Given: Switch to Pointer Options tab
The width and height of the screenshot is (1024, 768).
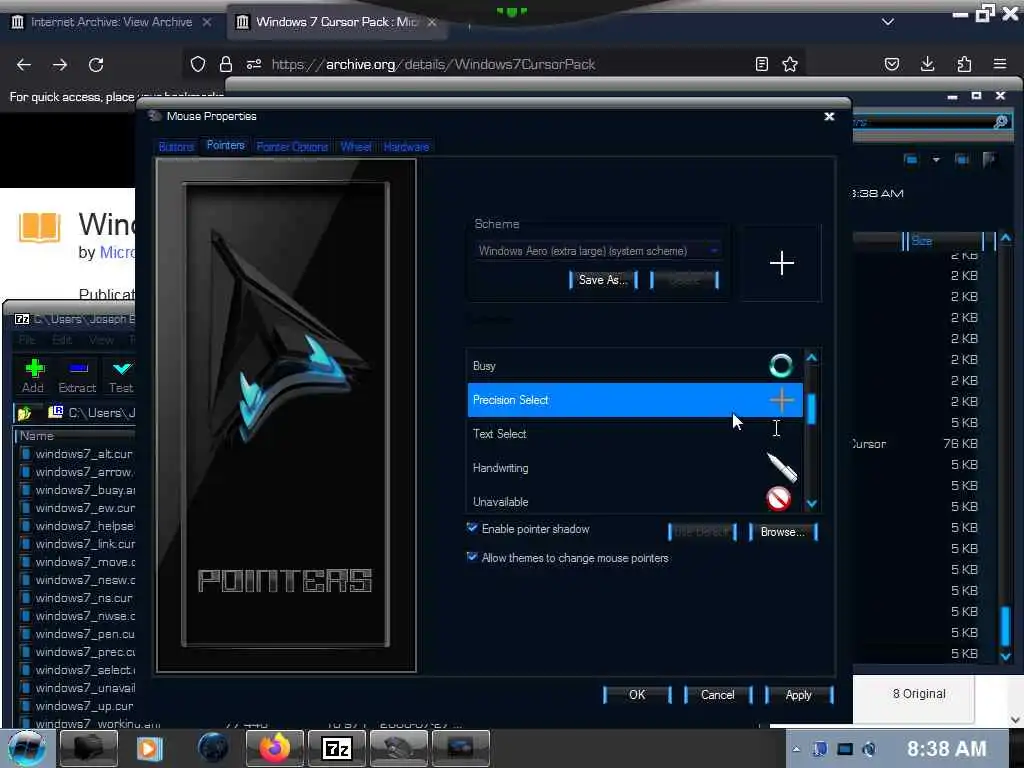Looking at the screenshot, I should [292, 146].
